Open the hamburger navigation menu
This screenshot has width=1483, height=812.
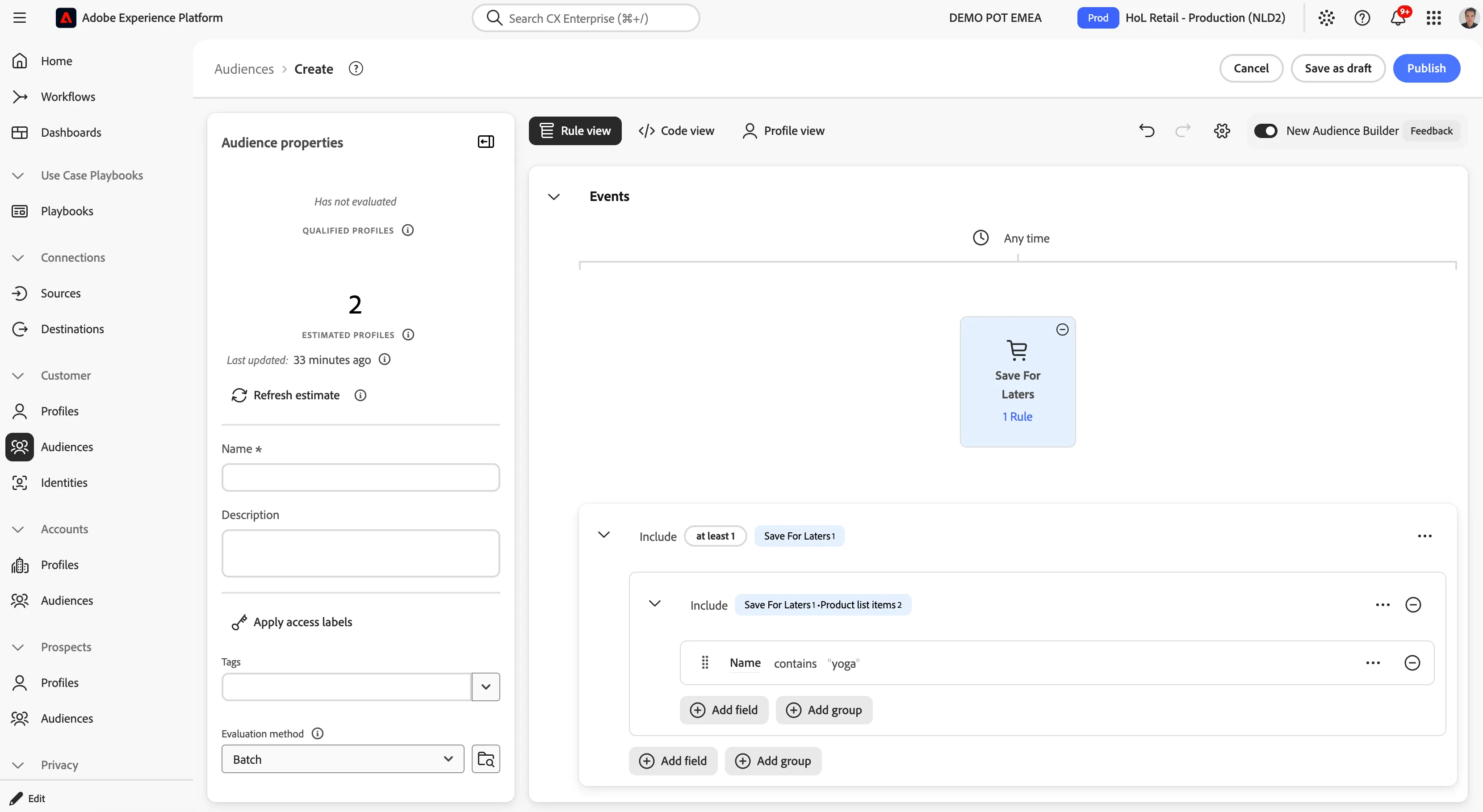click(20, 18)
